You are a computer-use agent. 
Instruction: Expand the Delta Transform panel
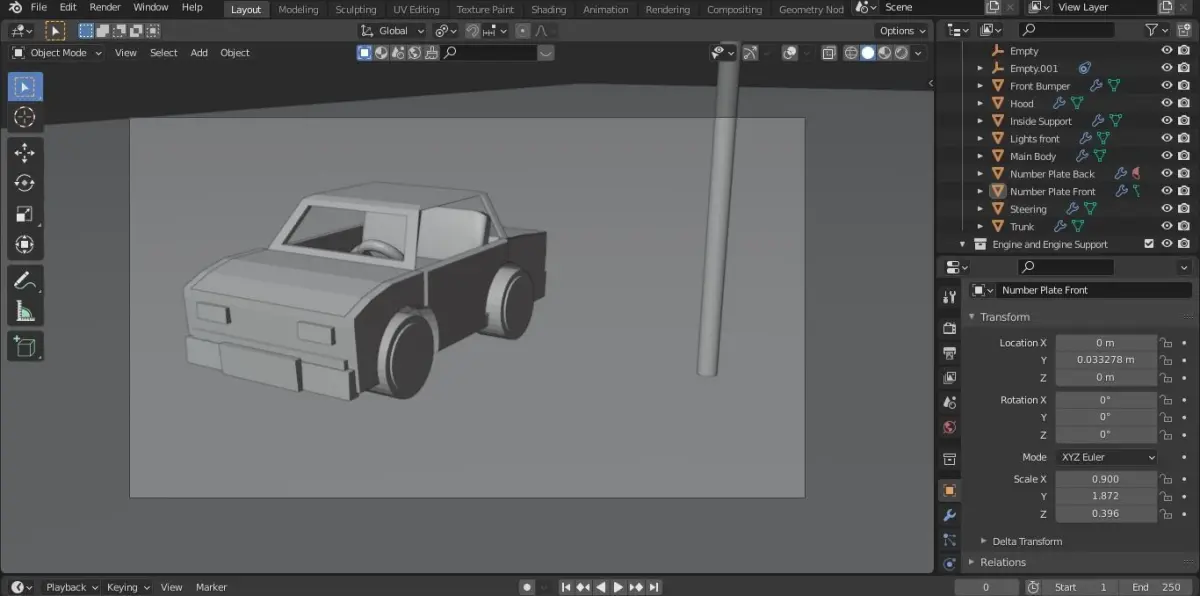[1027, 541]
